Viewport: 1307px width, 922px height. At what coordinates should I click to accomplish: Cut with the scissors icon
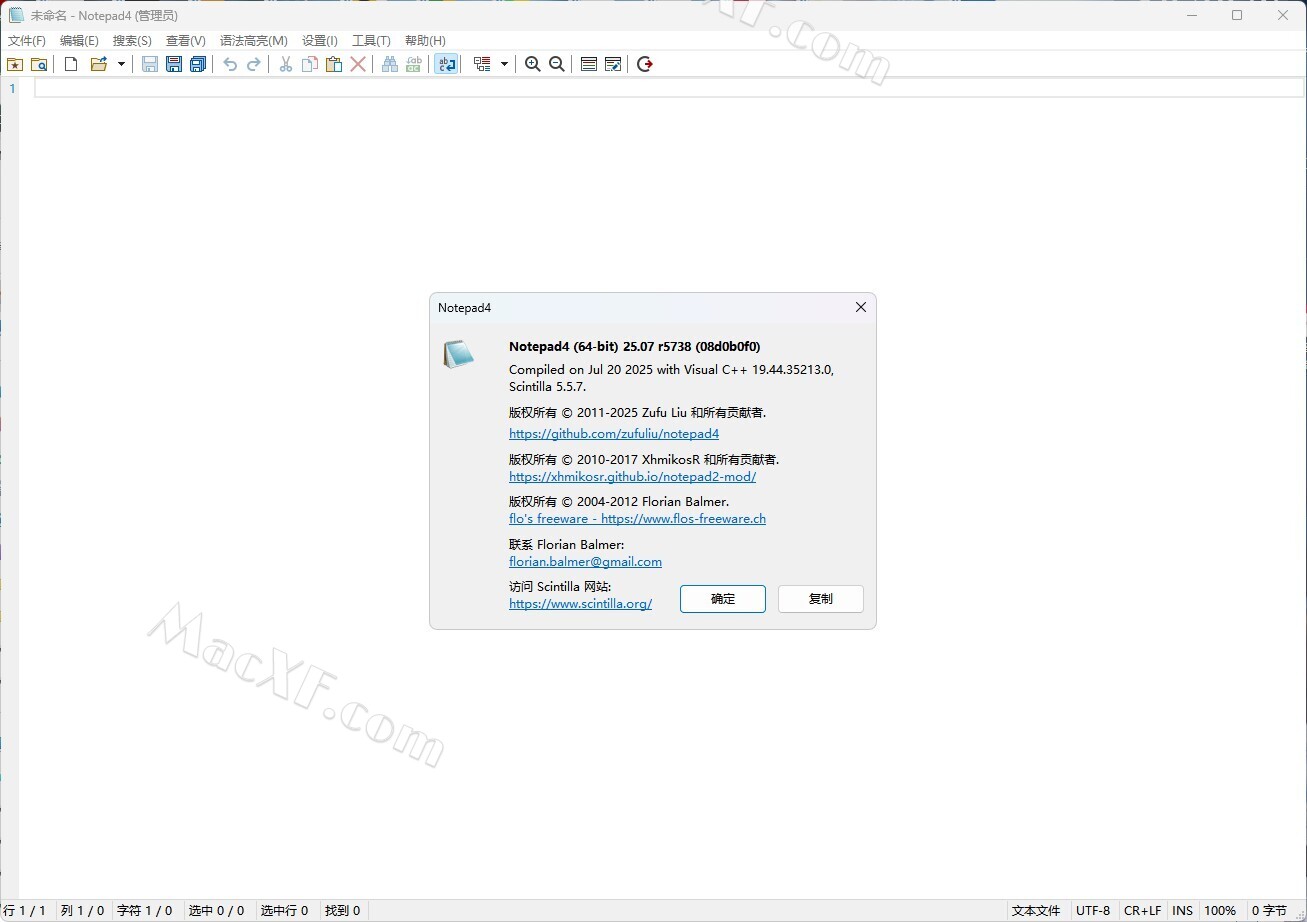286,64
